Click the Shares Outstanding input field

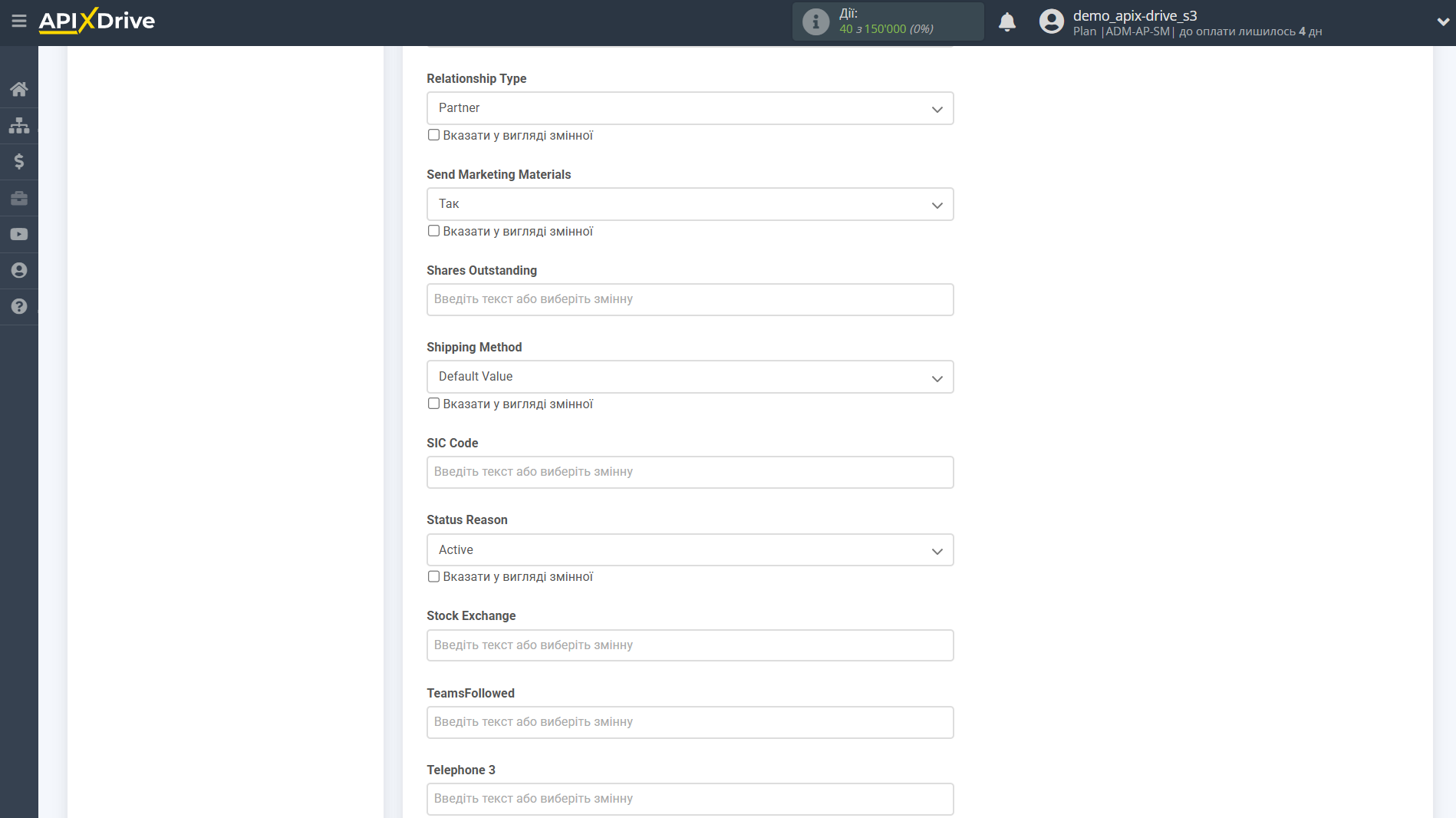tap(690, 299)
